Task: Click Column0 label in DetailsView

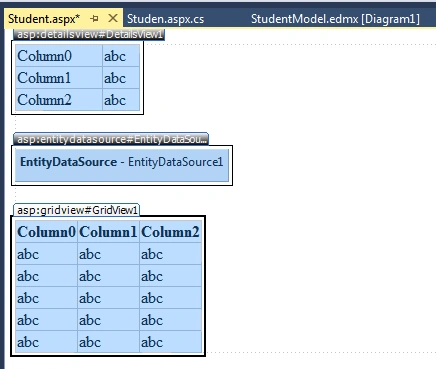Action: pos(59,56)
